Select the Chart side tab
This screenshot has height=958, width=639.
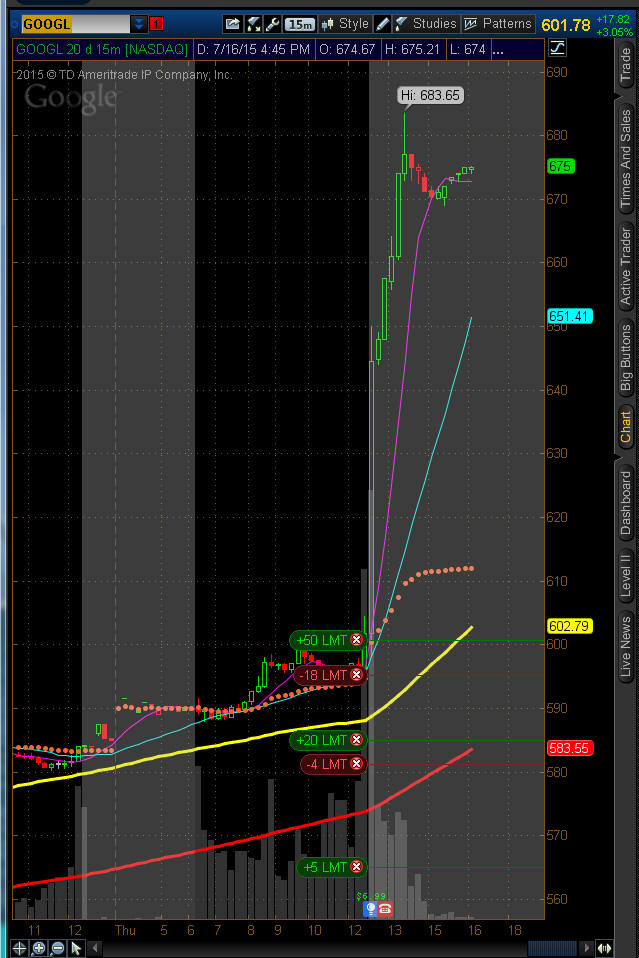[x=626, y=426]
